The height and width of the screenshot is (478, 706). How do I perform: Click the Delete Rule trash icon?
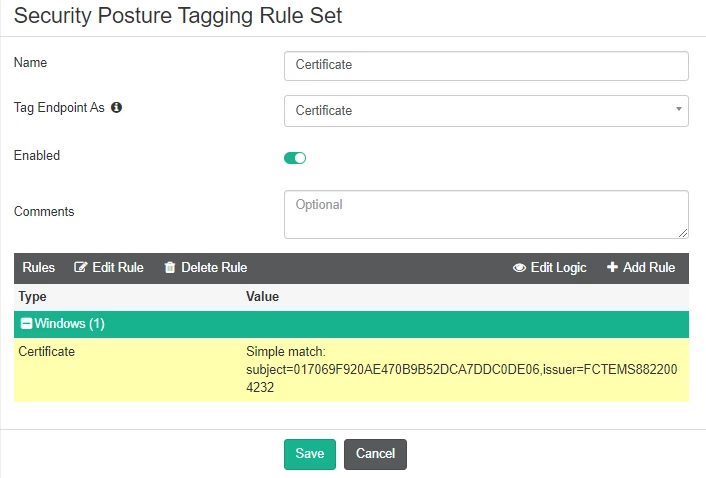(x=170, y=267)
